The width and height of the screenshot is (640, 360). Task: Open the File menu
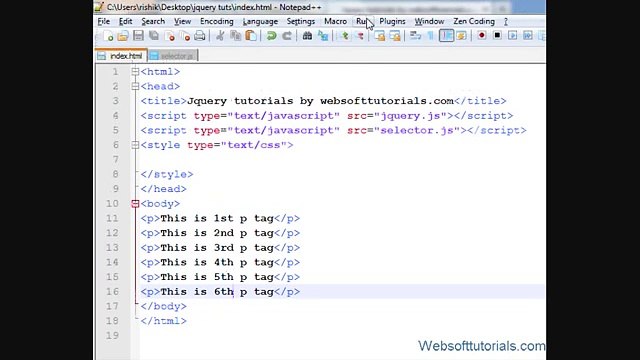pyautogui.click(x=104, y=21)
